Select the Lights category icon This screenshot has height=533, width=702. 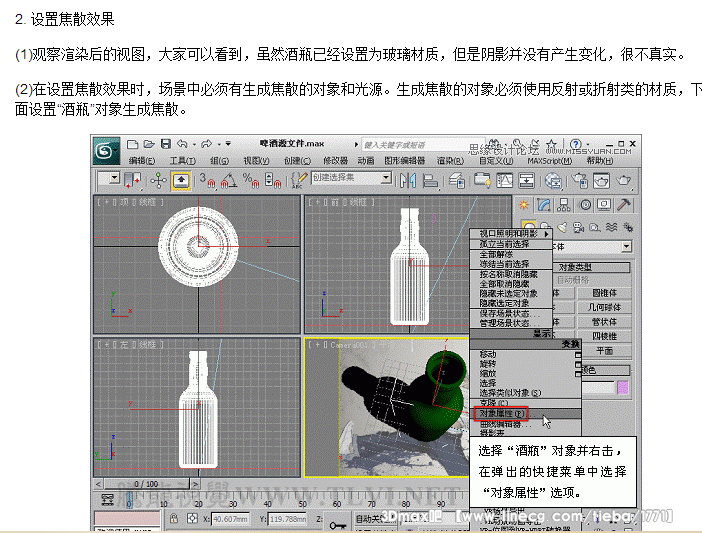[562, 227]
